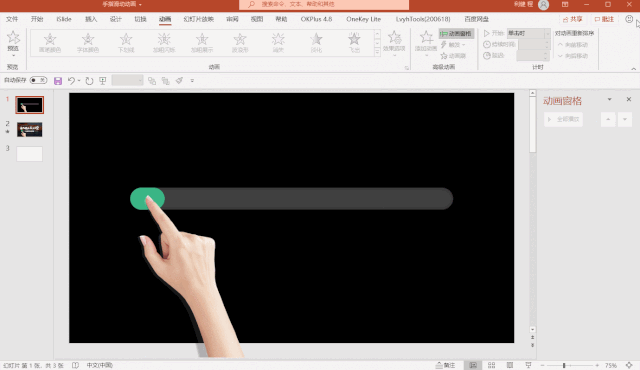The image size is (640, 370).
Task: Switch to Reading View icon
Action: 510,365
